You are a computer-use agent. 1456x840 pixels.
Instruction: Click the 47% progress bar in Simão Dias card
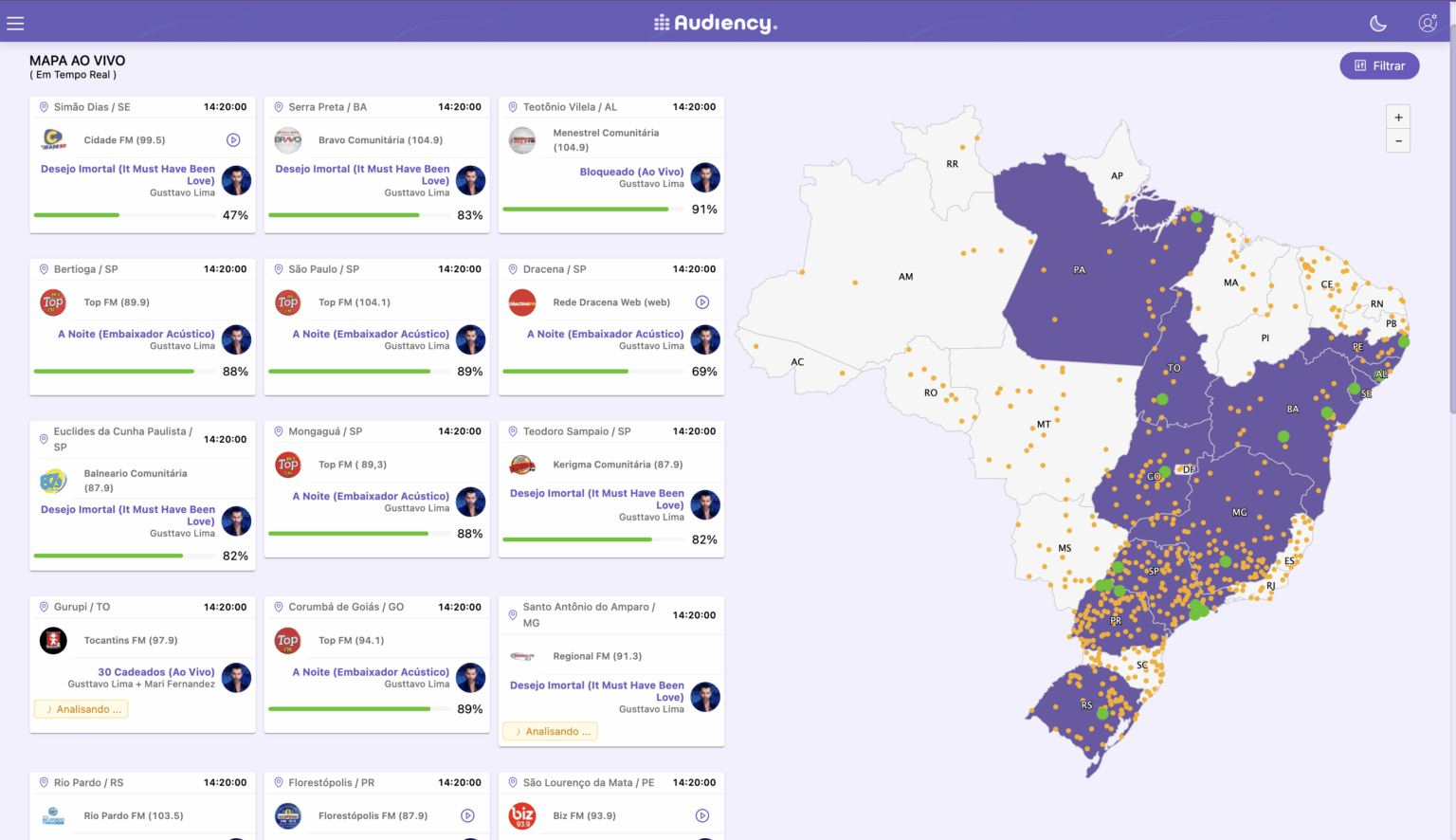(x=124, y=215)
